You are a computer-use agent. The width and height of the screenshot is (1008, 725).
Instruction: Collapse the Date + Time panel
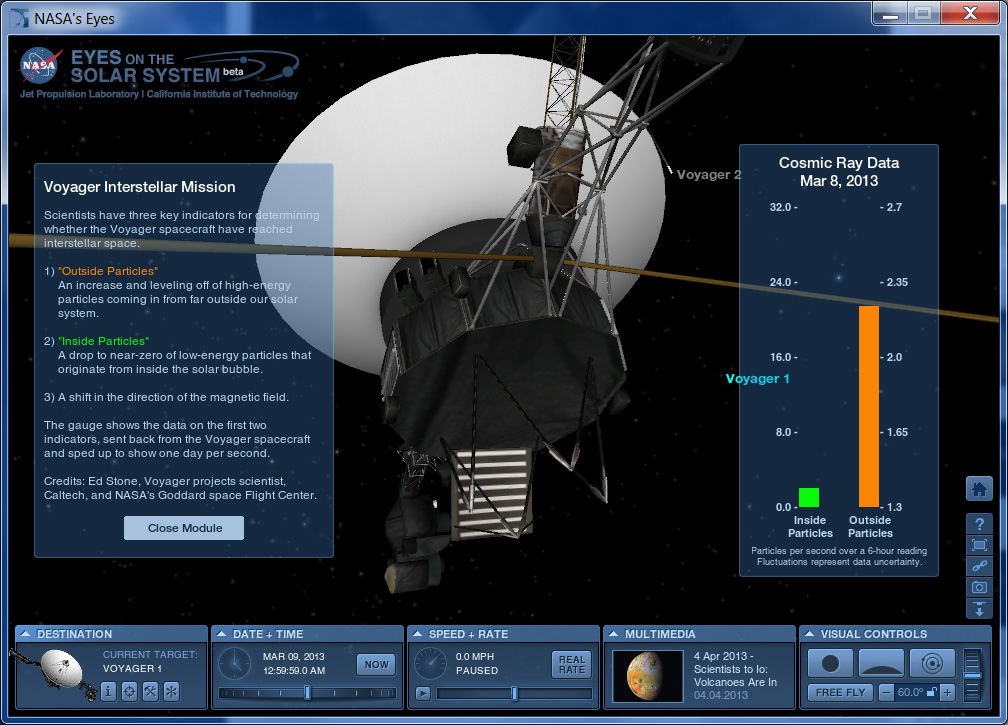click(x=221, y=634)
